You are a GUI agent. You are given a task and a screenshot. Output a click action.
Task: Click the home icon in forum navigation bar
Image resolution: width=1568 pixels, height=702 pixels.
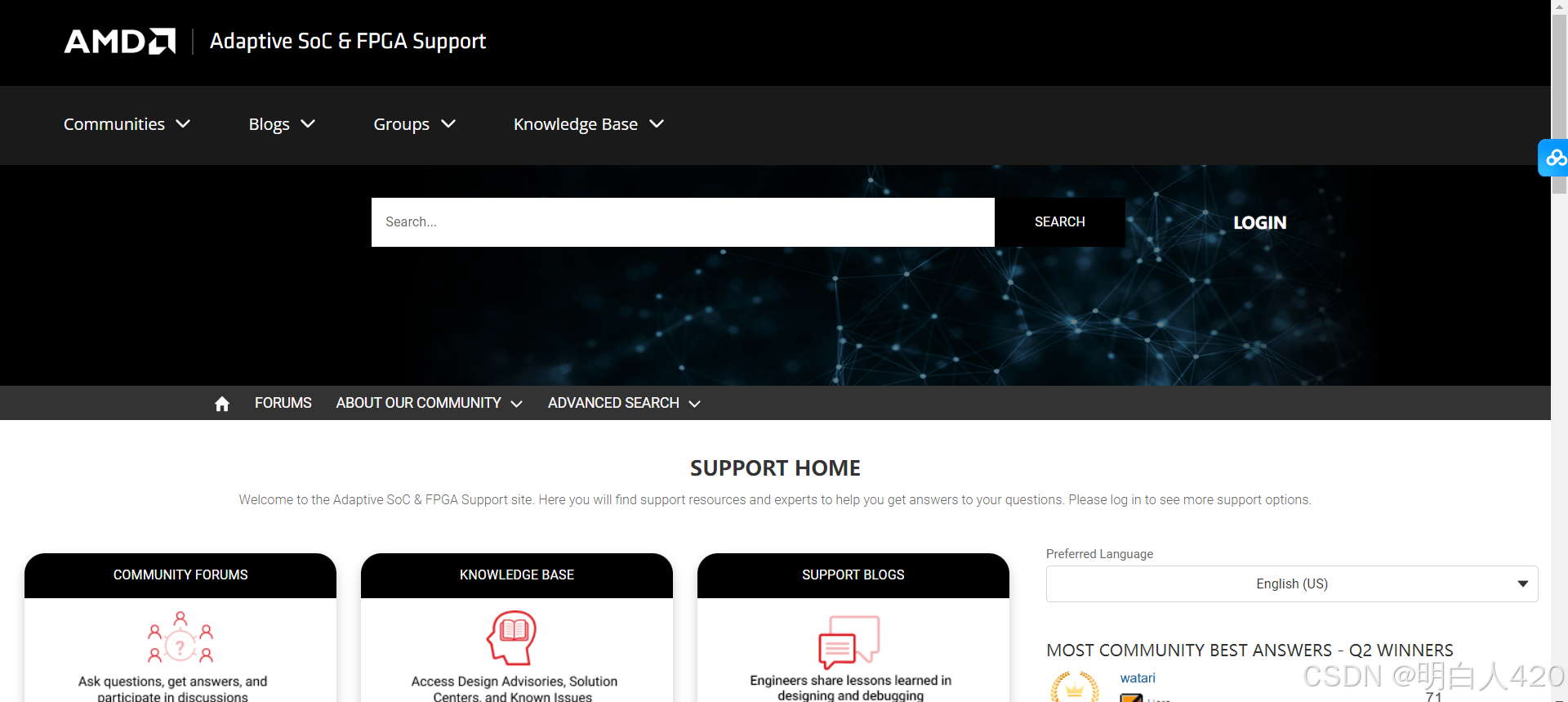tap(222, 404)
